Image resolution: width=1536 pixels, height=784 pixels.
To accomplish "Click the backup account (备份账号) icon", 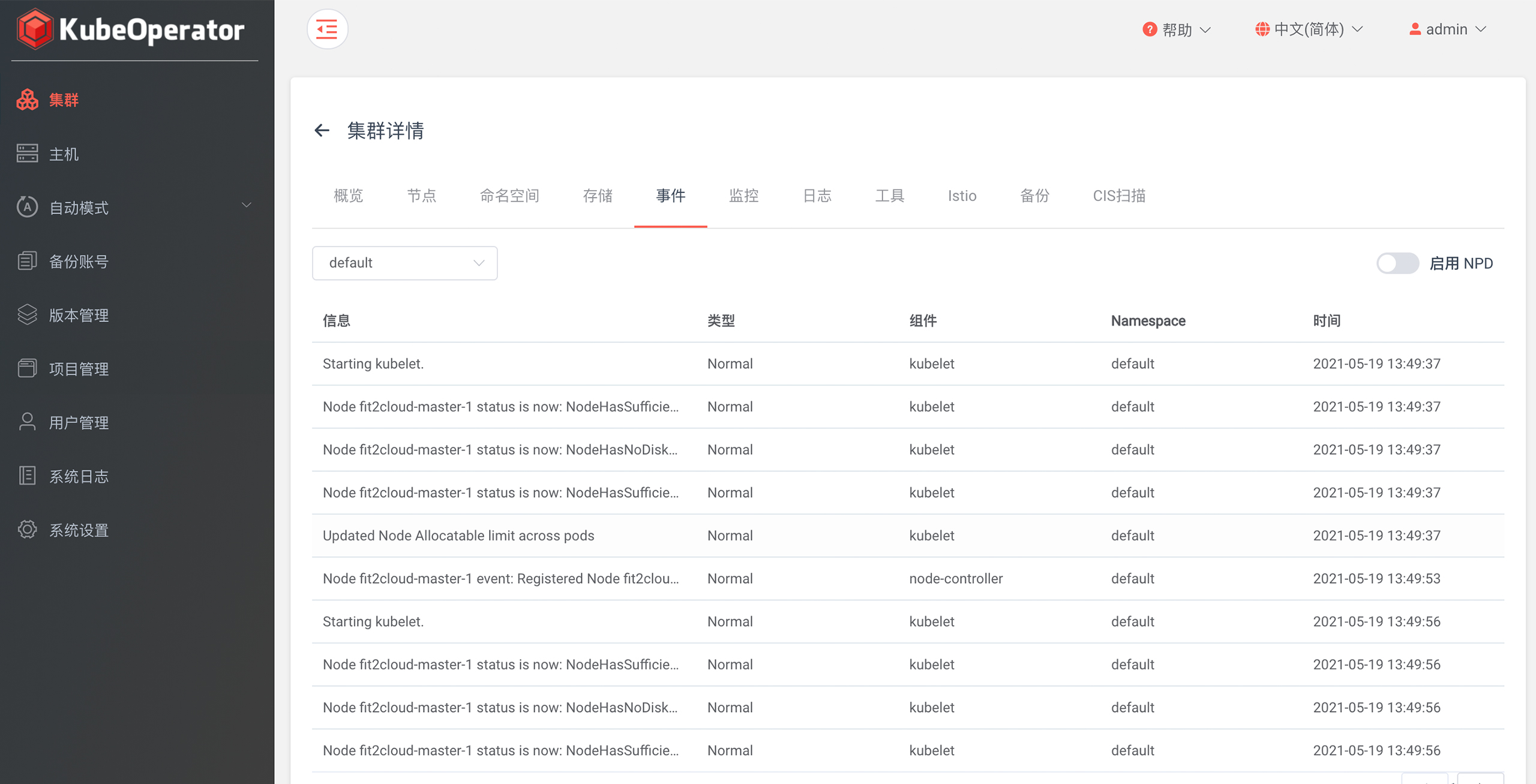I will (x=27, y=261).
